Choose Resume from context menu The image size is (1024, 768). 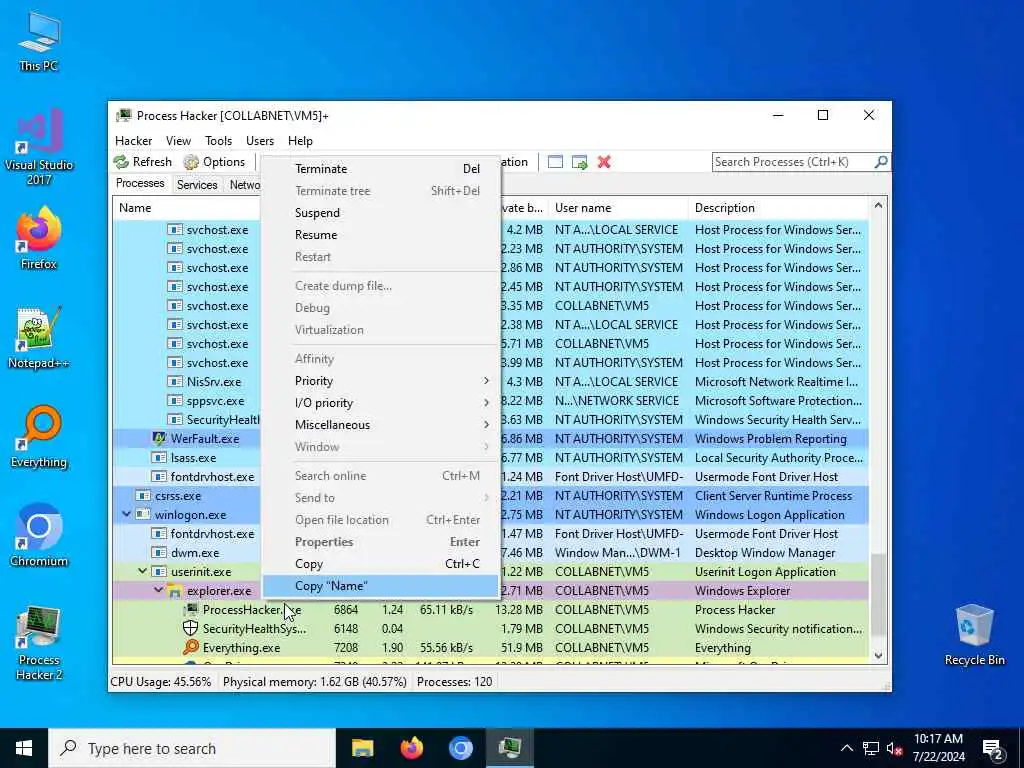click(x=381, y=234)
